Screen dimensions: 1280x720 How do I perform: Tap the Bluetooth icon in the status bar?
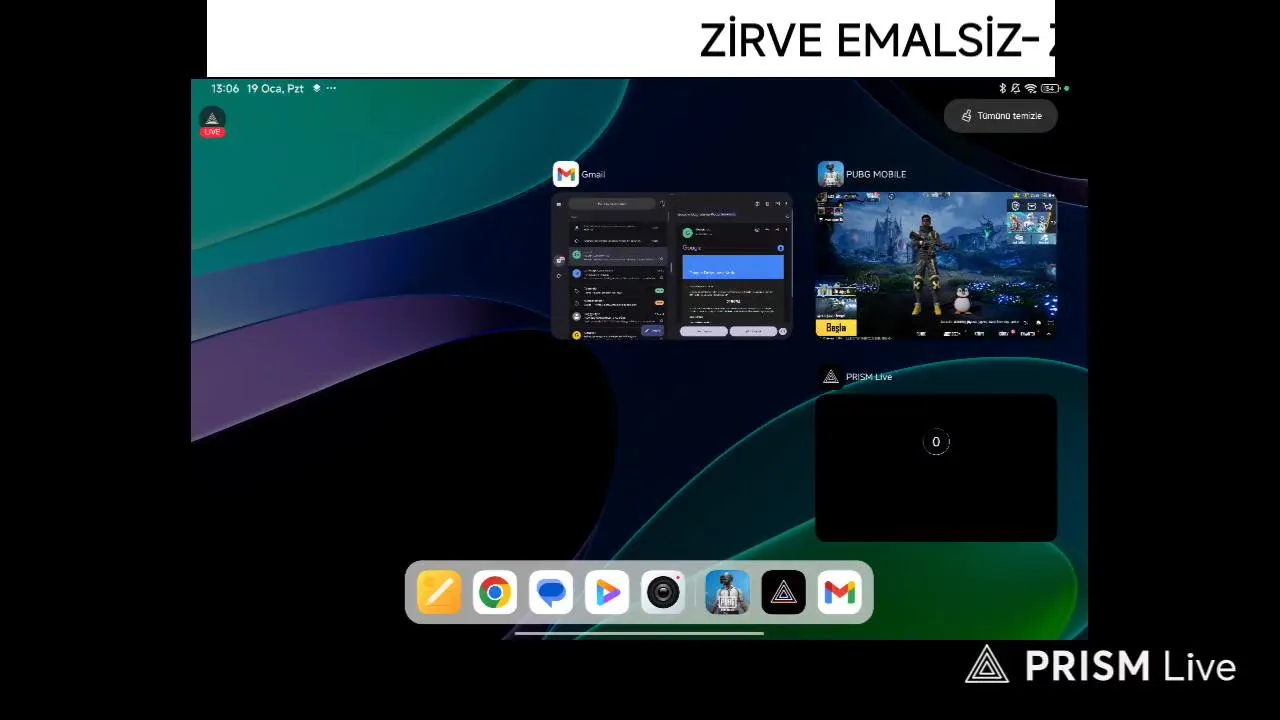click(1003, 89)
